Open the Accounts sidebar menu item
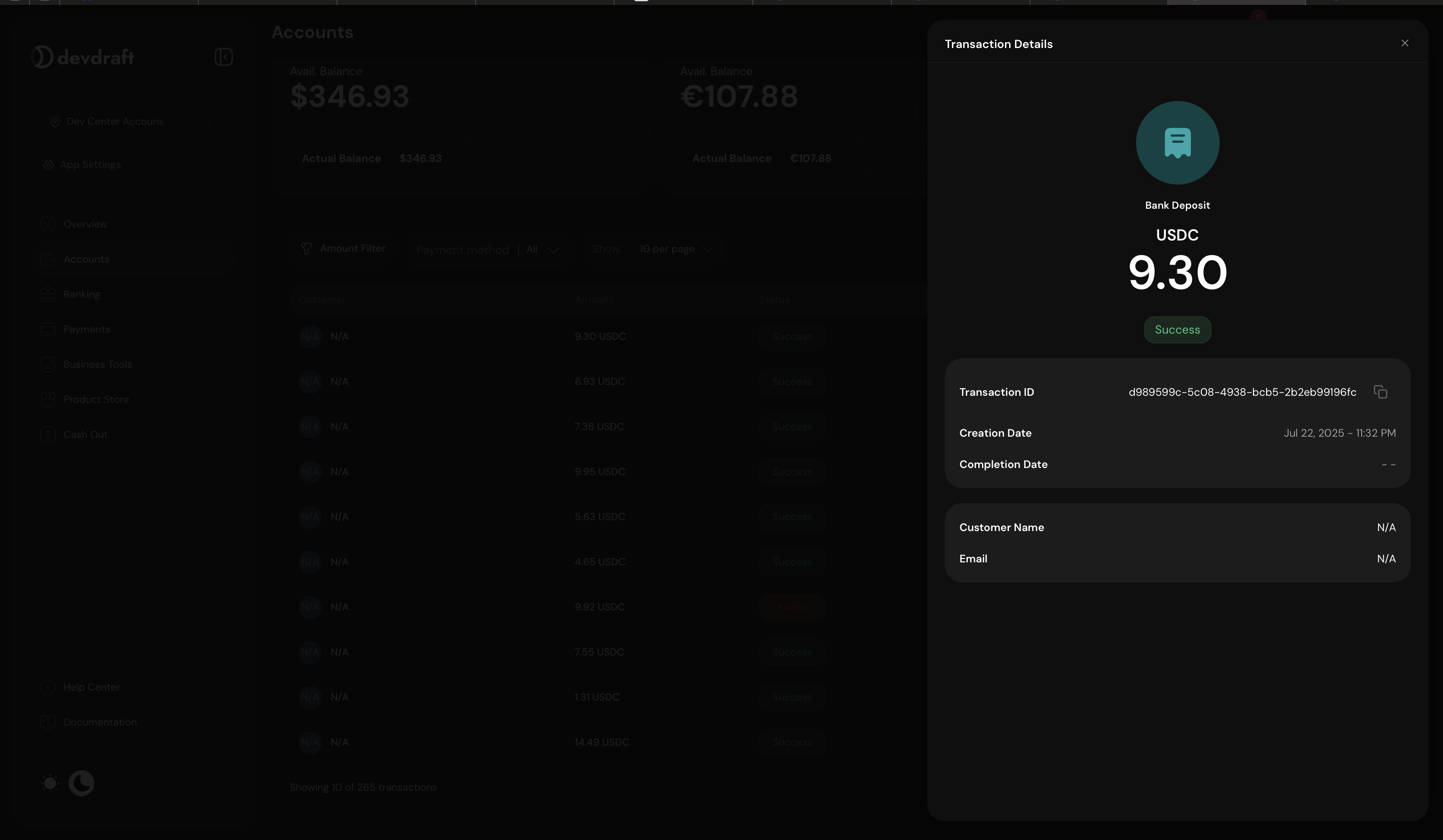Screen dimensions: 1443x840 tap(86, 259)
